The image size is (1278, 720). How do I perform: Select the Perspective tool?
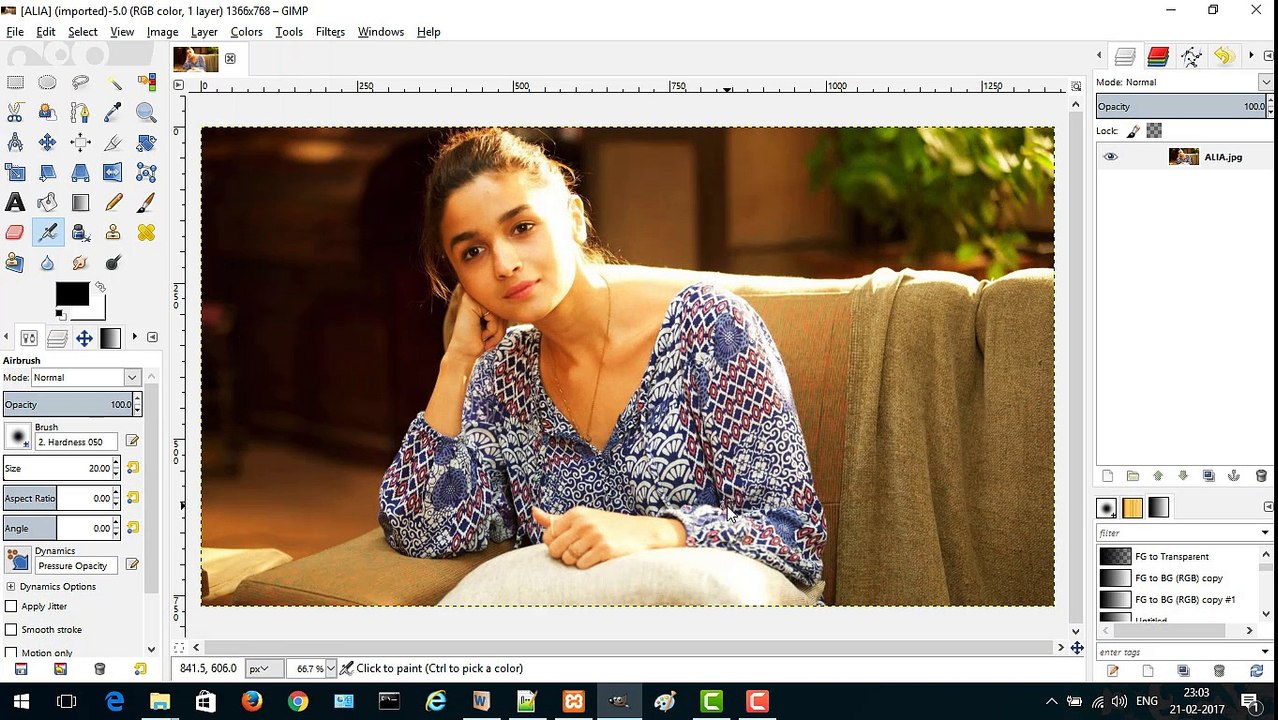coord(80,173)
